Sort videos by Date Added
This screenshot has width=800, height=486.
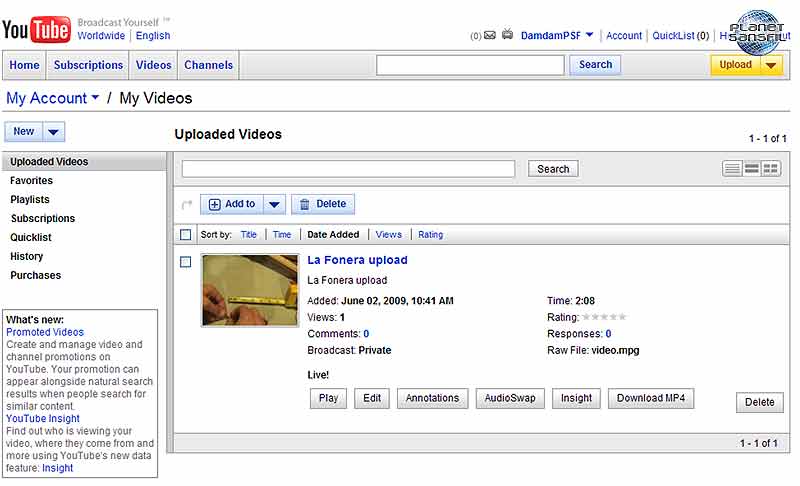[x=333, y=235]
